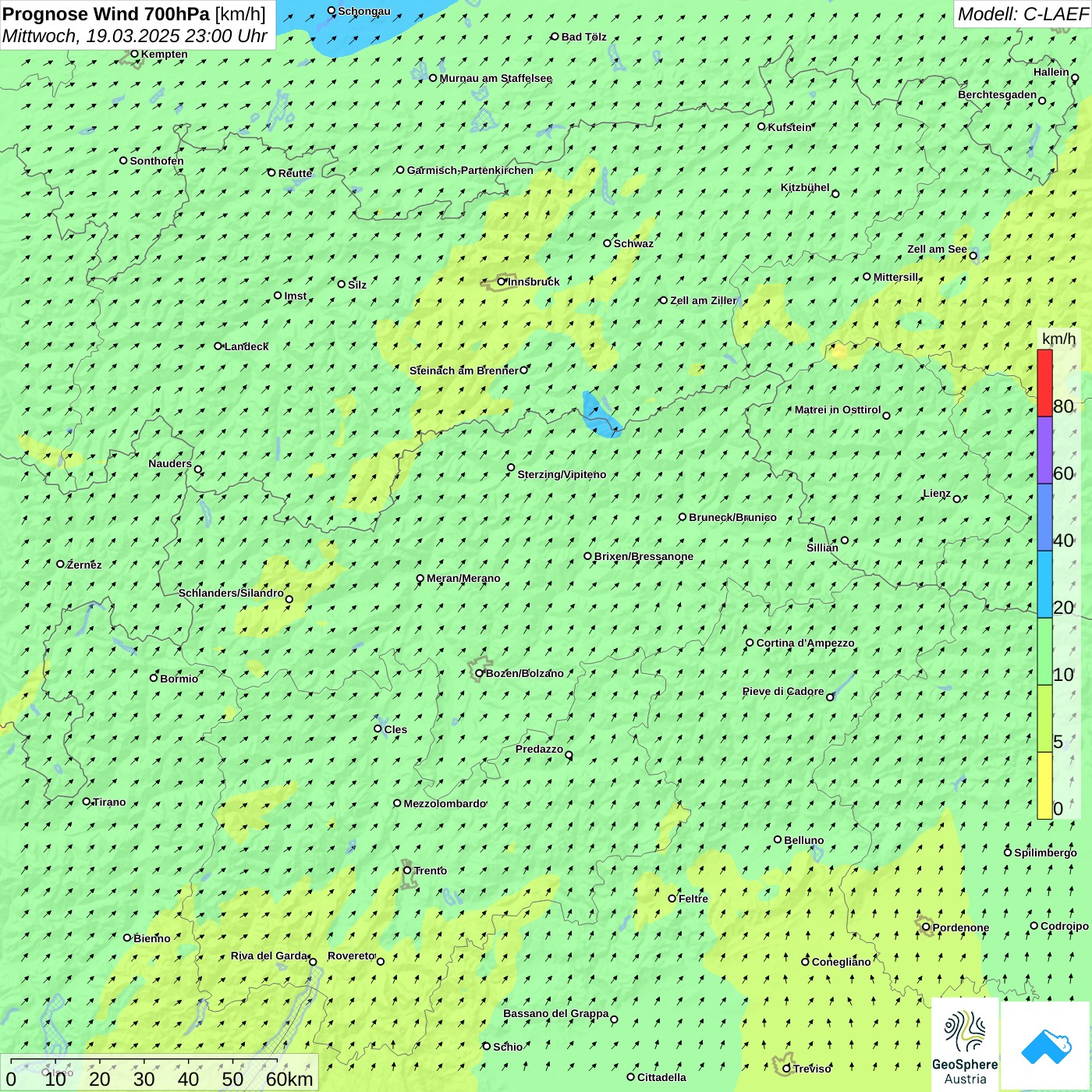1092x1092 pixels.
Task: Click the 'Spilimbergo' label
Action: coord(1045,853)
